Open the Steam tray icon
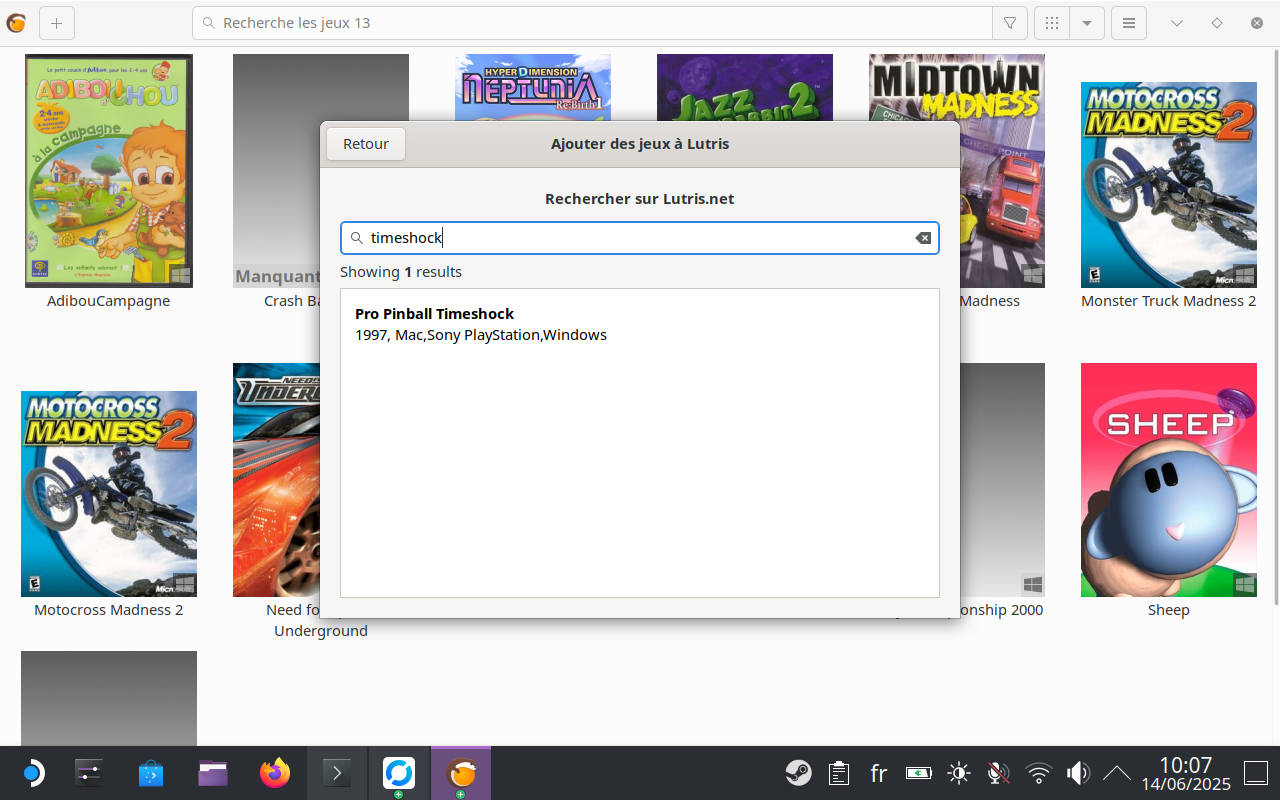The image size is (1280, 800). click(798, 773)
